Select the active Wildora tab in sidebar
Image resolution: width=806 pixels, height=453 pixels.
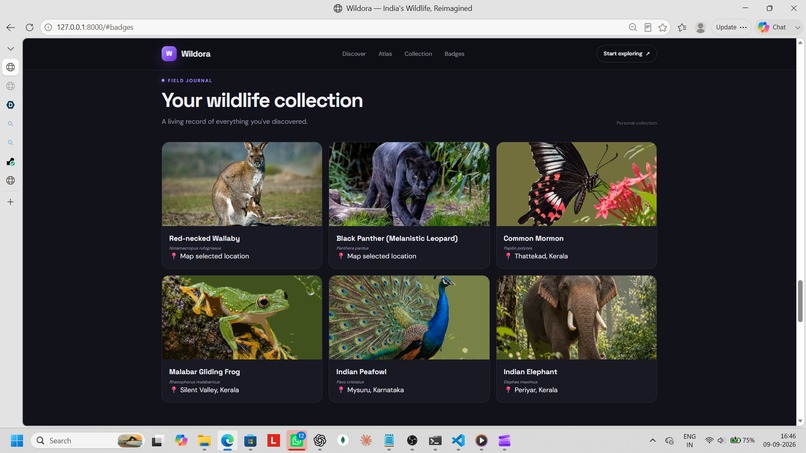click(10, 67)
